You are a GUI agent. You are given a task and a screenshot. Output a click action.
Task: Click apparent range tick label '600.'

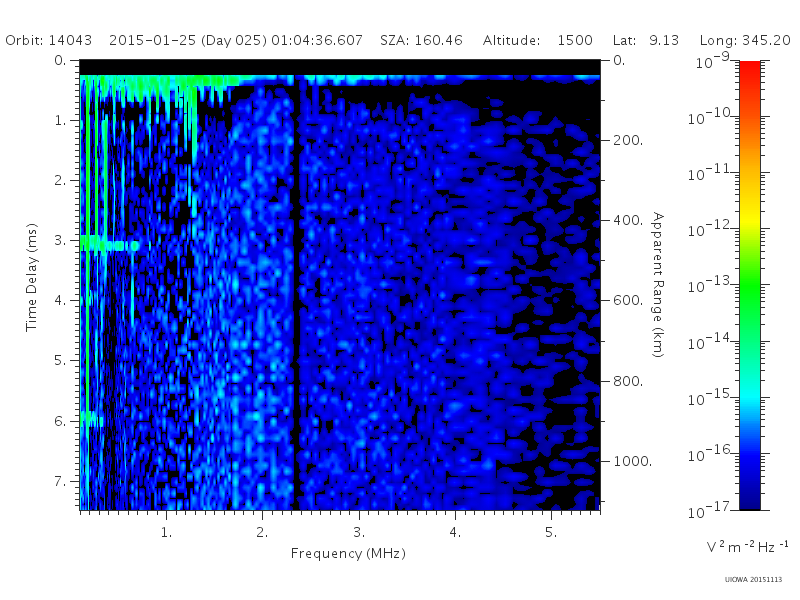click(628, 301)
